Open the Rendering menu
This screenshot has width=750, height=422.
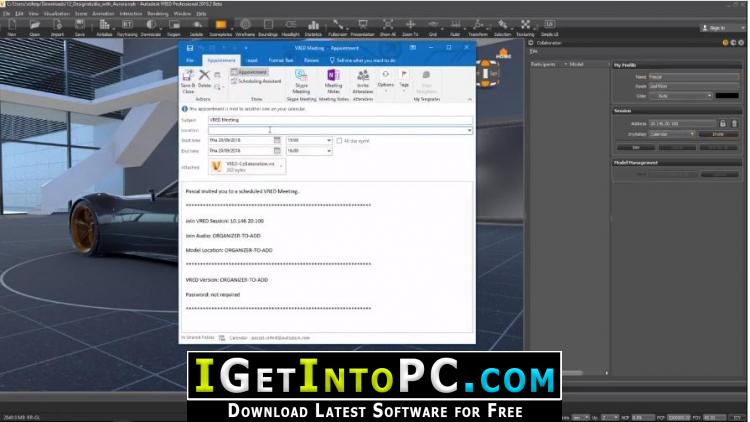pyautogui.click(x=157, y=14)
